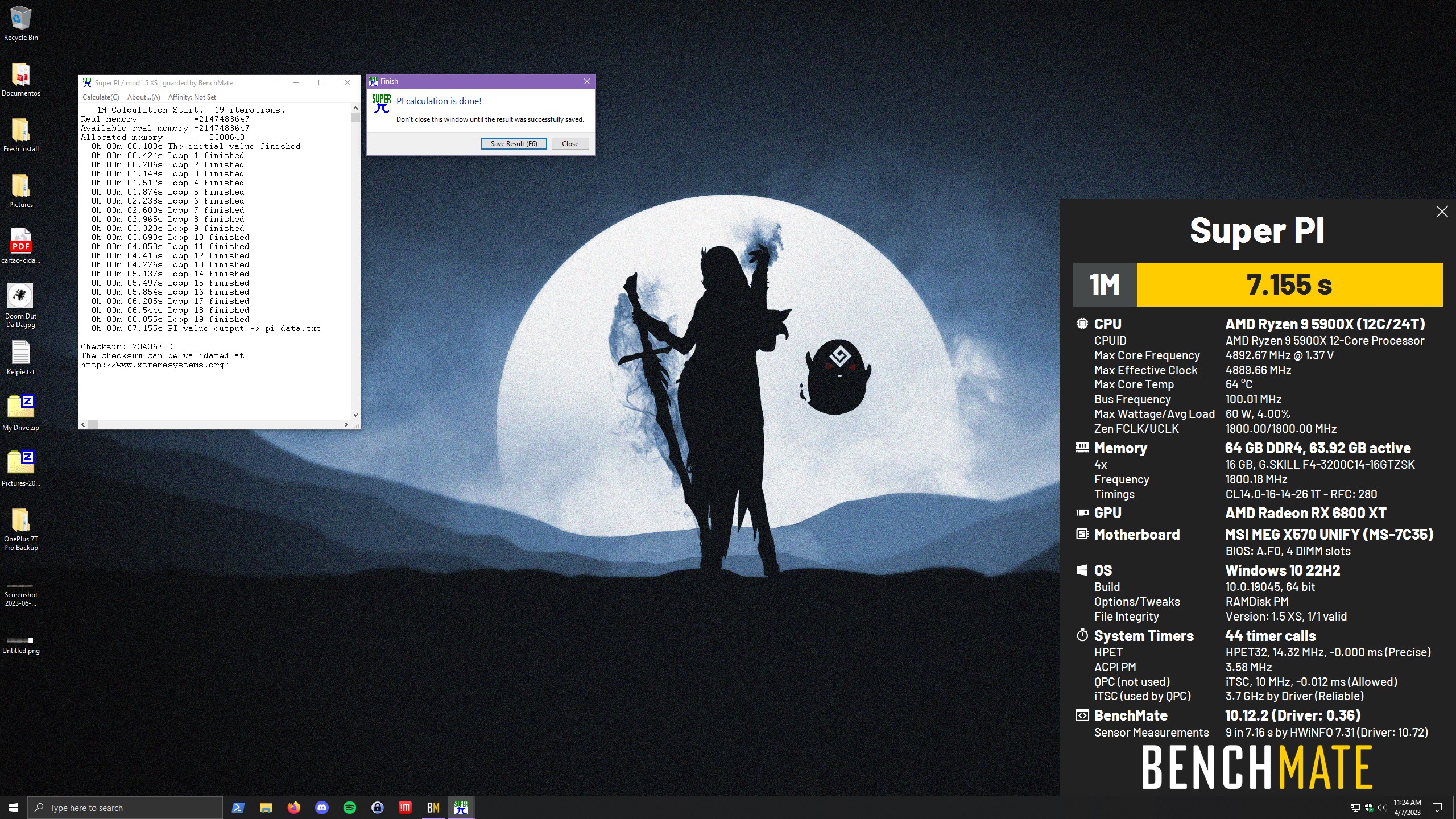Click the 10.12.2 (Driver: 0.36) version text

[1293, 715]
